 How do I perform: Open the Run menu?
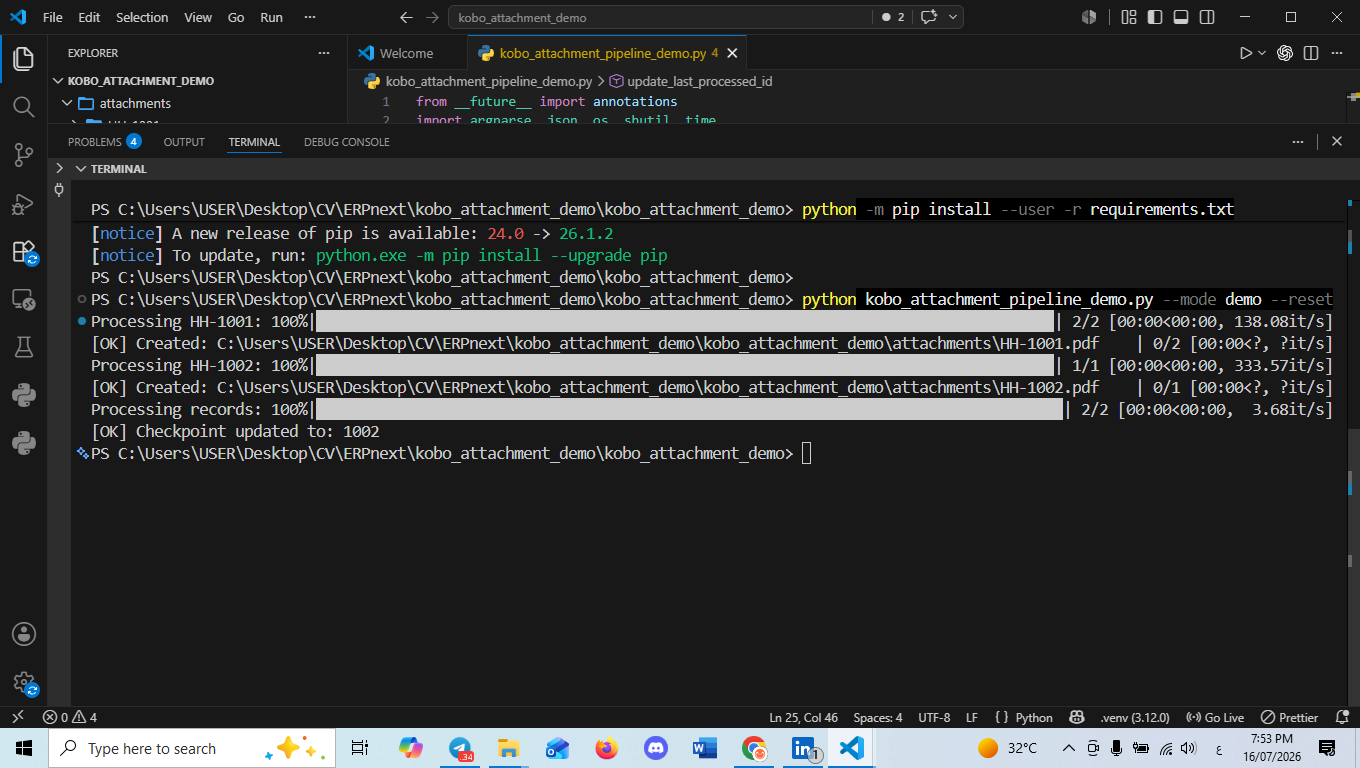(x=271, y=17)
